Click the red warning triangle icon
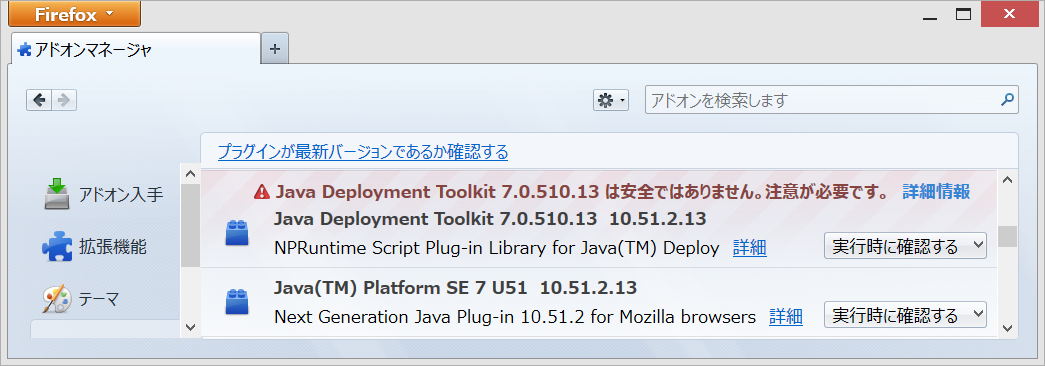This screenshot has width=1045, height=366. click(261, 193)
